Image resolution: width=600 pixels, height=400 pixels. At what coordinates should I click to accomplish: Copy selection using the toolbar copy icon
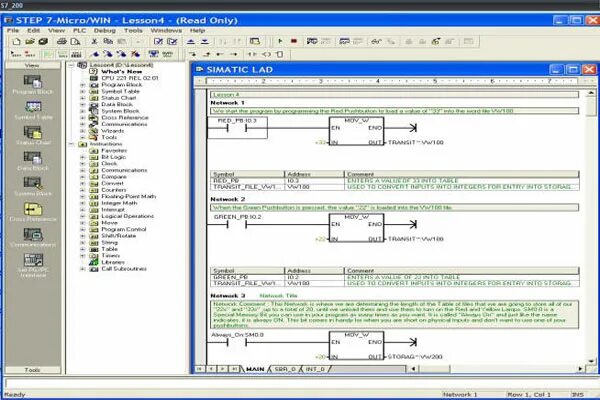(x=108, y=41)
